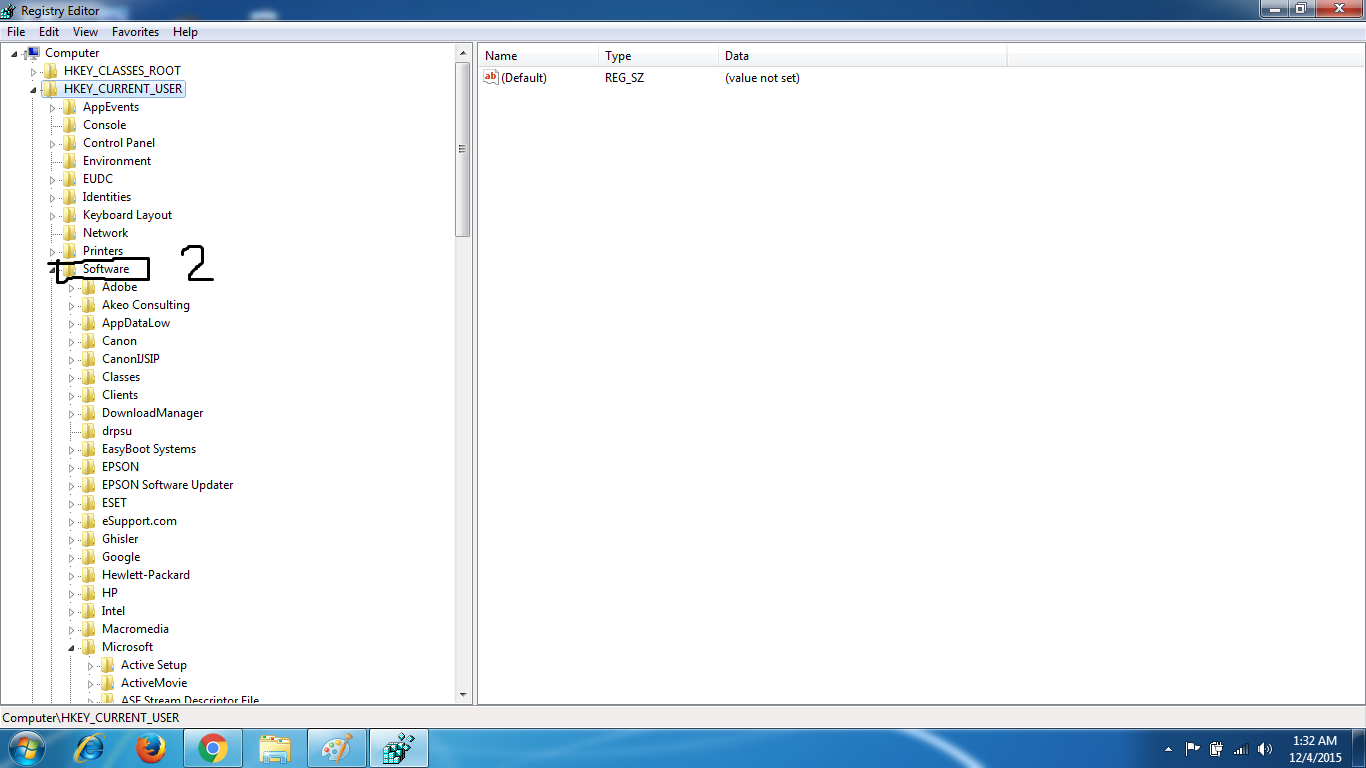Expand the Macromedia key
Image resolution: width=1366 pixels, height=768 pixels.
(x=72, y=629)
